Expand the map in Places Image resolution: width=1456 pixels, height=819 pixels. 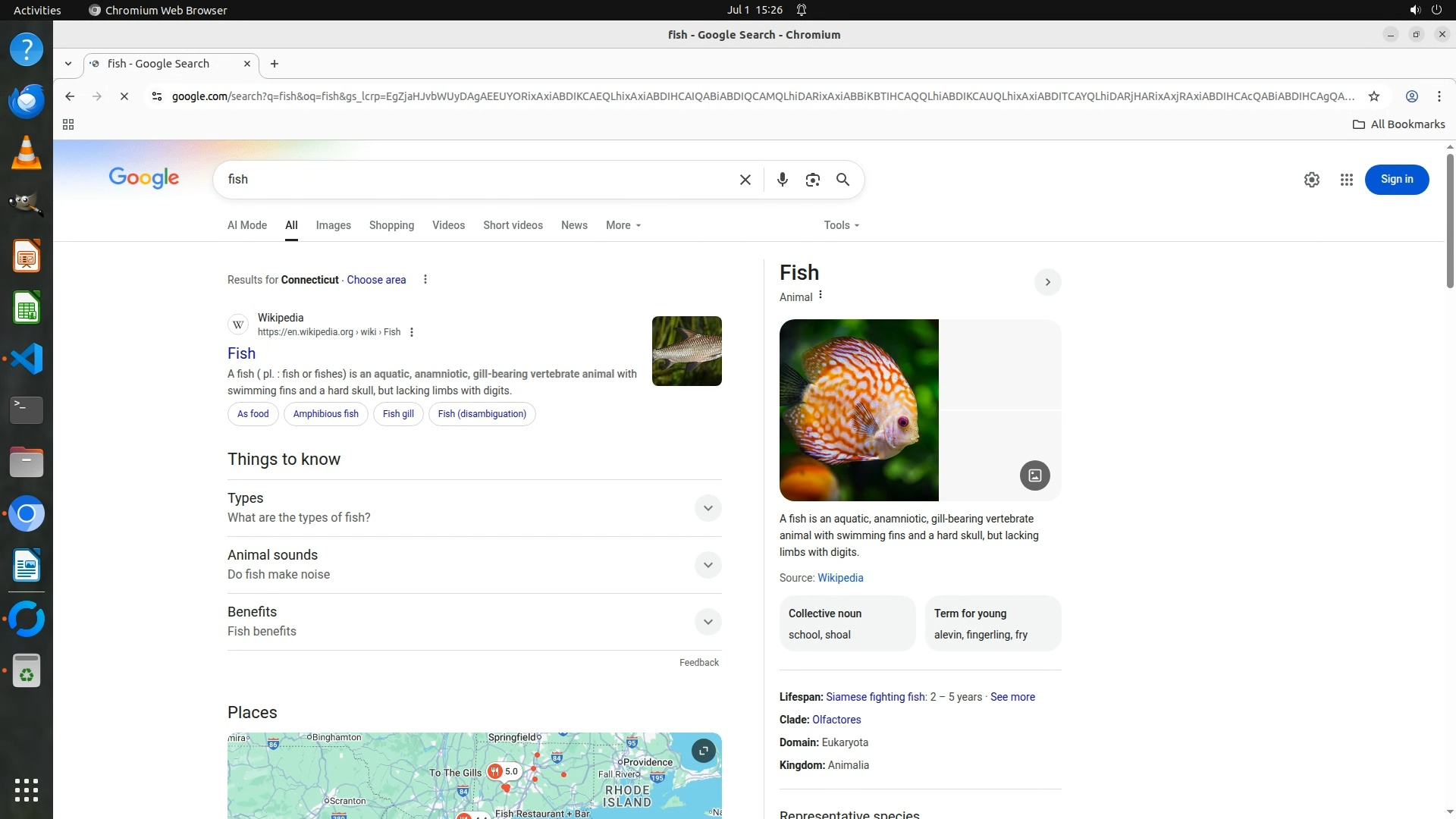point(703,751)
